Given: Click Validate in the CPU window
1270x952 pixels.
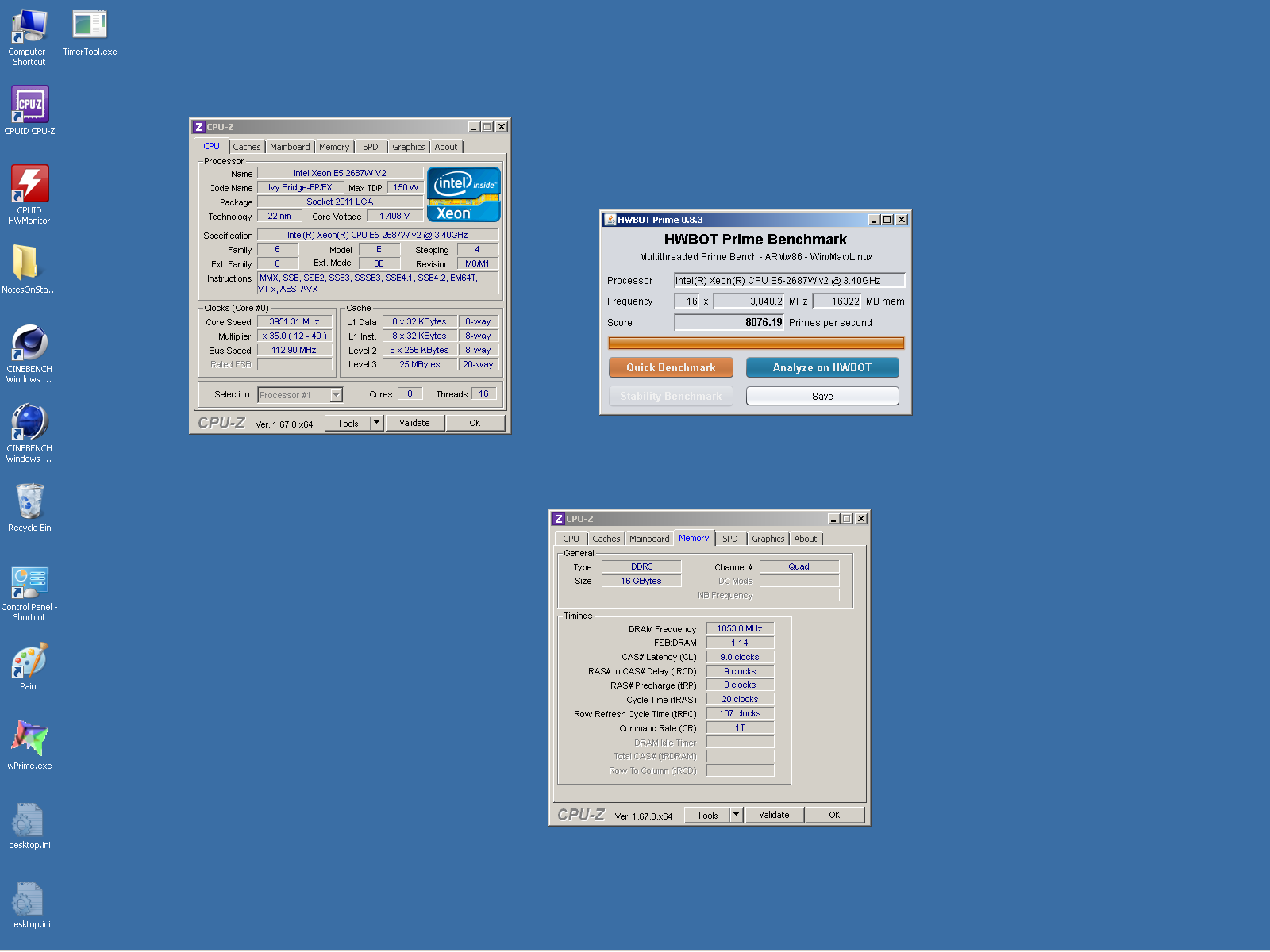Looking at the screenshot, I should (x=415, y=423).
